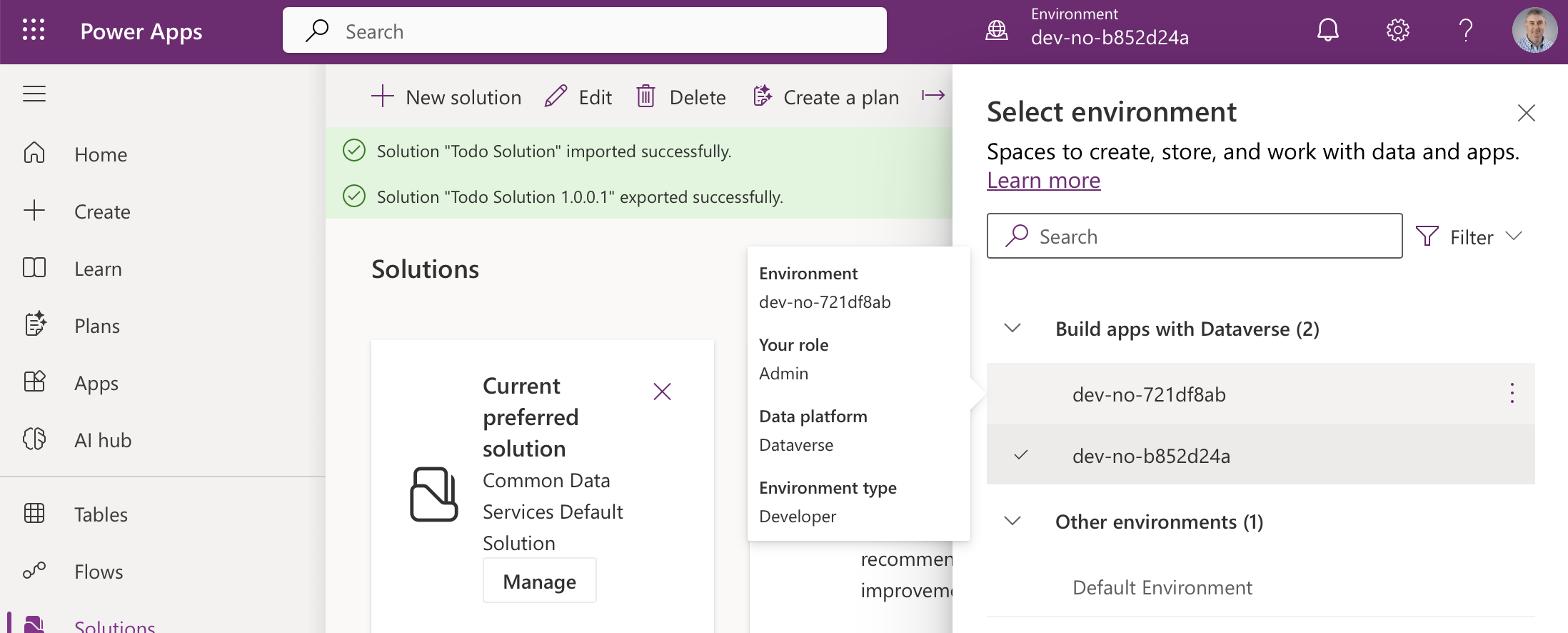Open the notifications bell
The image size is (1568, 633).
(x=1327, y=31)
